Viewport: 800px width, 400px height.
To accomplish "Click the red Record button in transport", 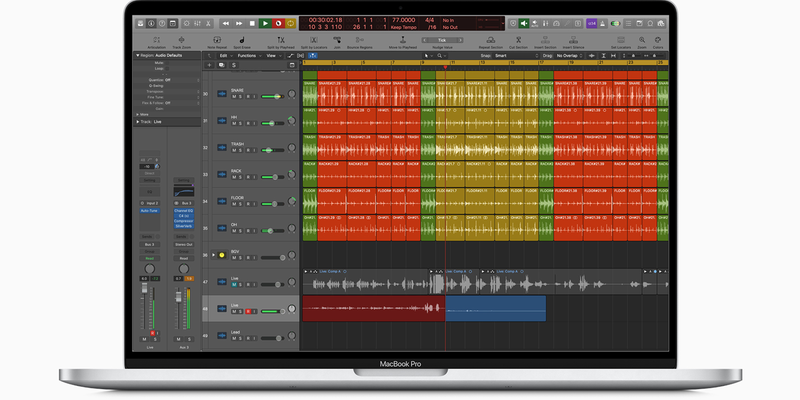I will tap(277, 22).
